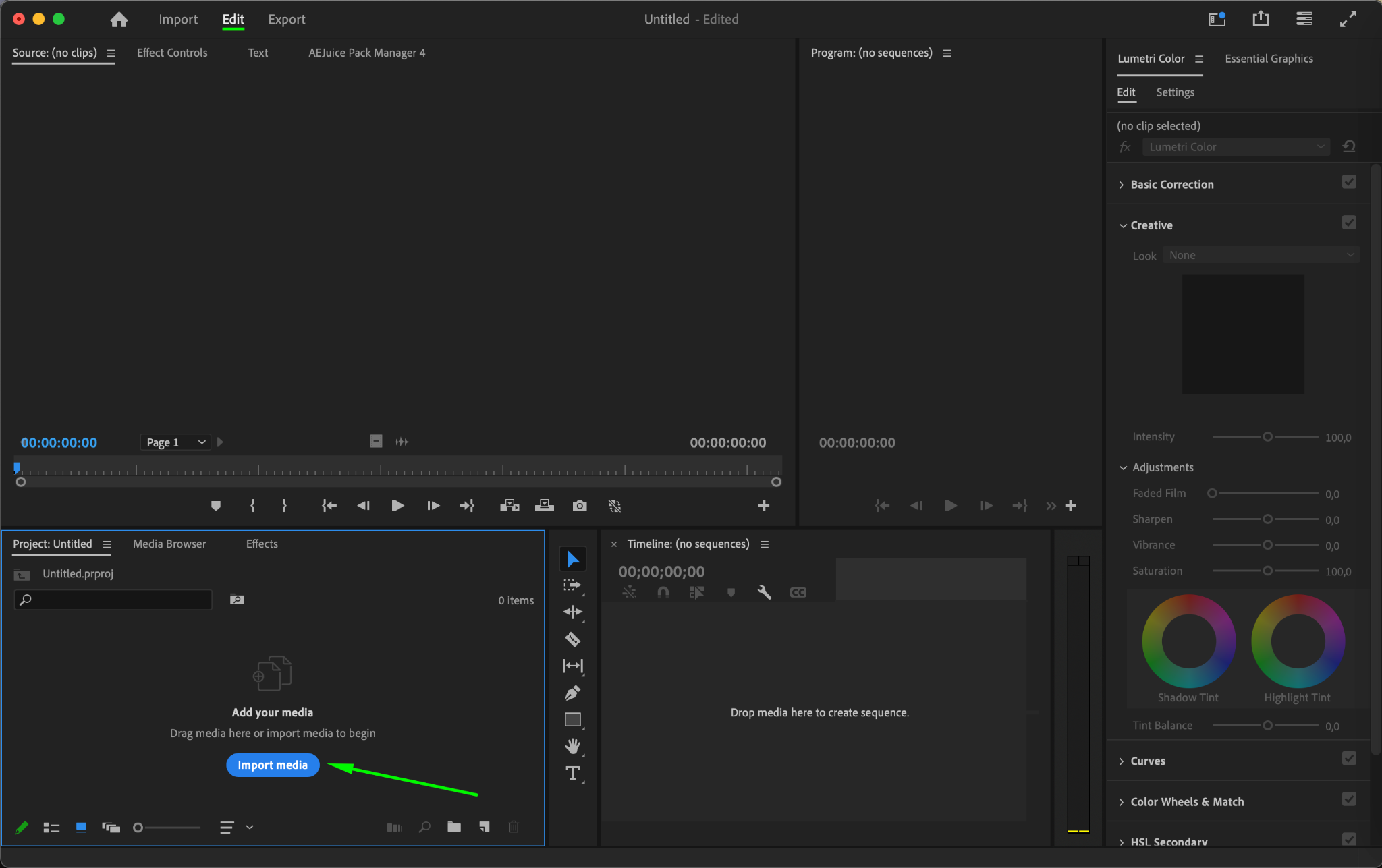Adjust the Saturation slider handle
Screen dimensions: 1382x868
point(1267,571)
